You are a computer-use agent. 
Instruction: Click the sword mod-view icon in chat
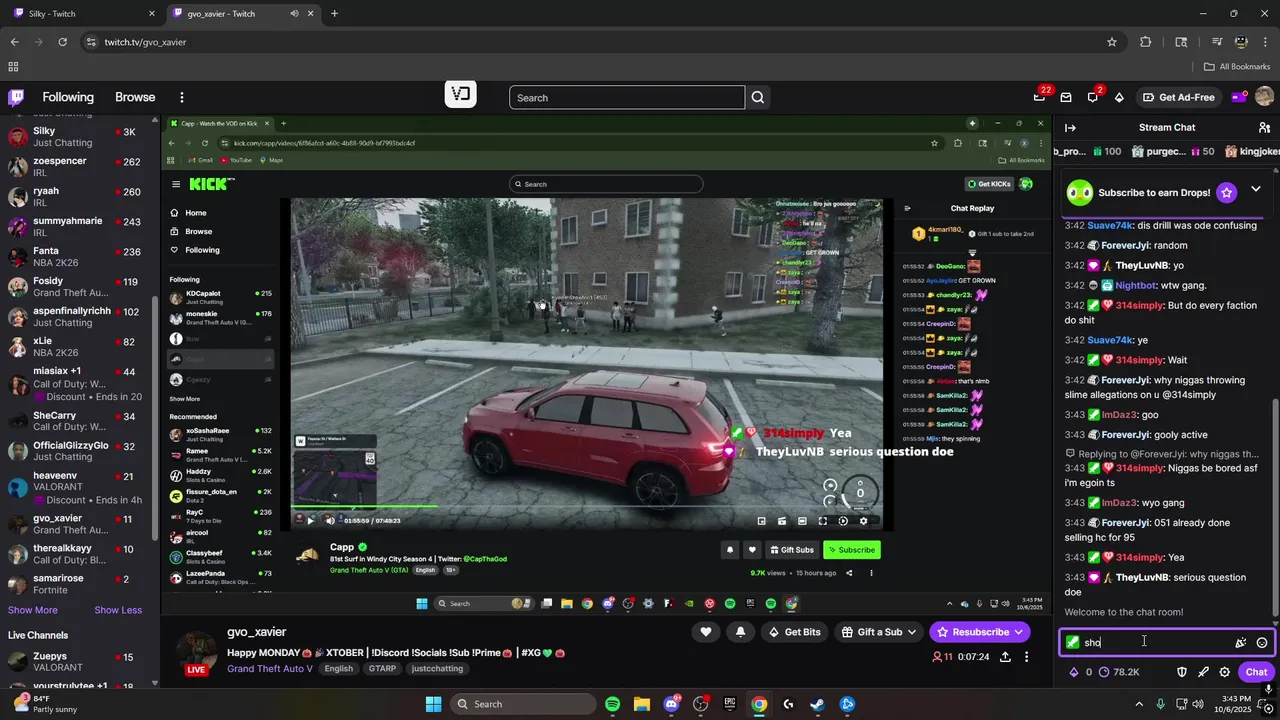1203,672
